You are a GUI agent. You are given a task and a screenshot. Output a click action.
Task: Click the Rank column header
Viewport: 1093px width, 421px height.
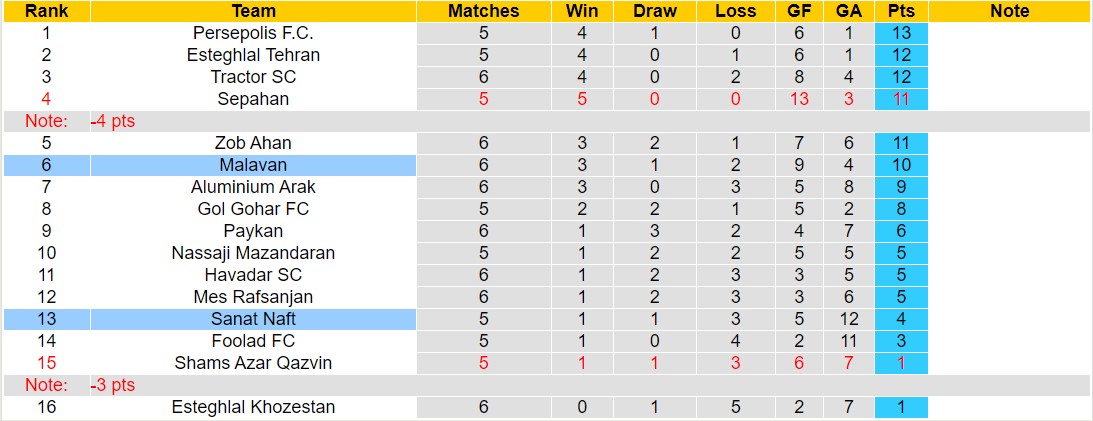(x=46, y=11)
